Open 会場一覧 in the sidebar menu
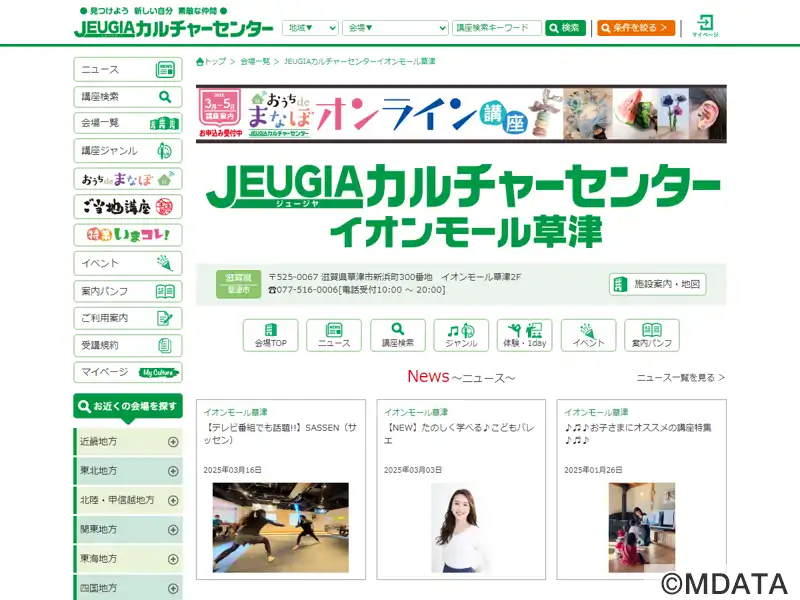Image resolution: width=800 pixels, height=600 pixels. (x=128, y=123)
